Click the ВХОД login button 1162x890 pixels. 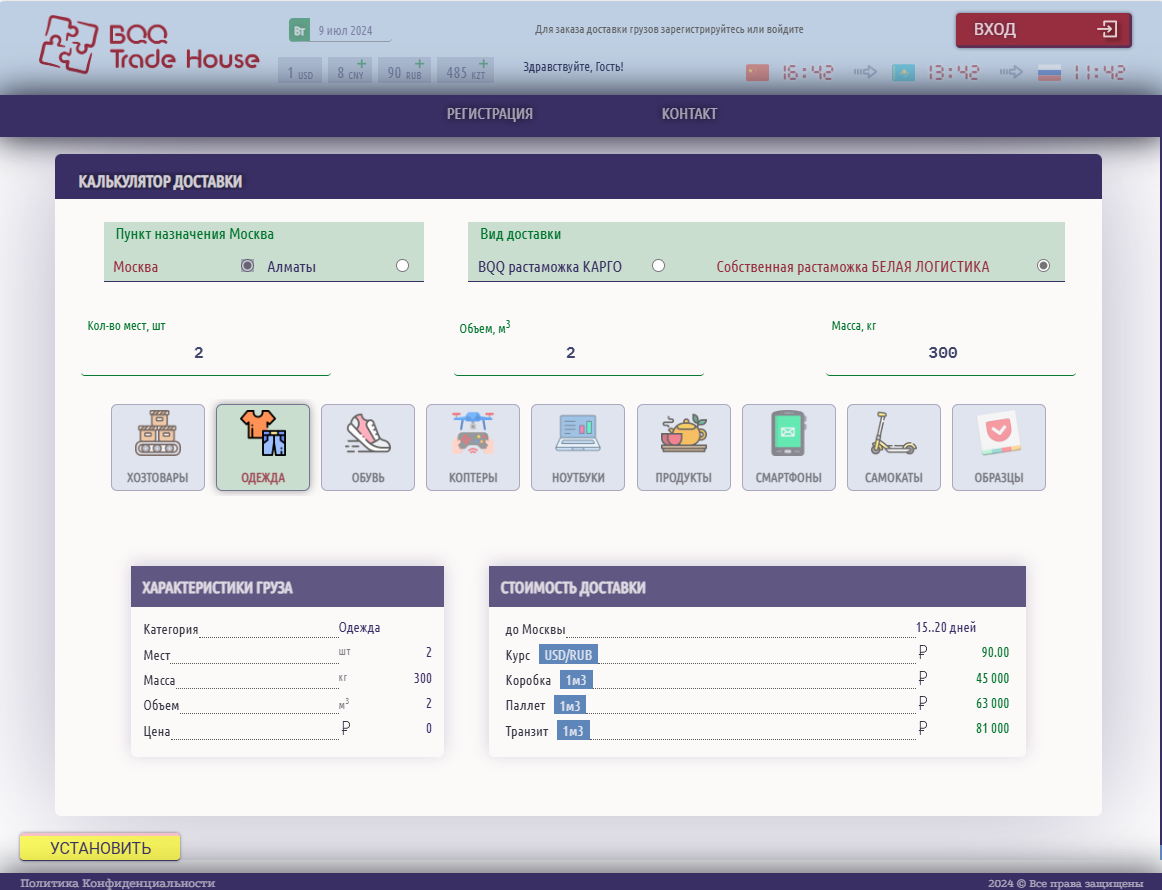(x=1043, y=30)
